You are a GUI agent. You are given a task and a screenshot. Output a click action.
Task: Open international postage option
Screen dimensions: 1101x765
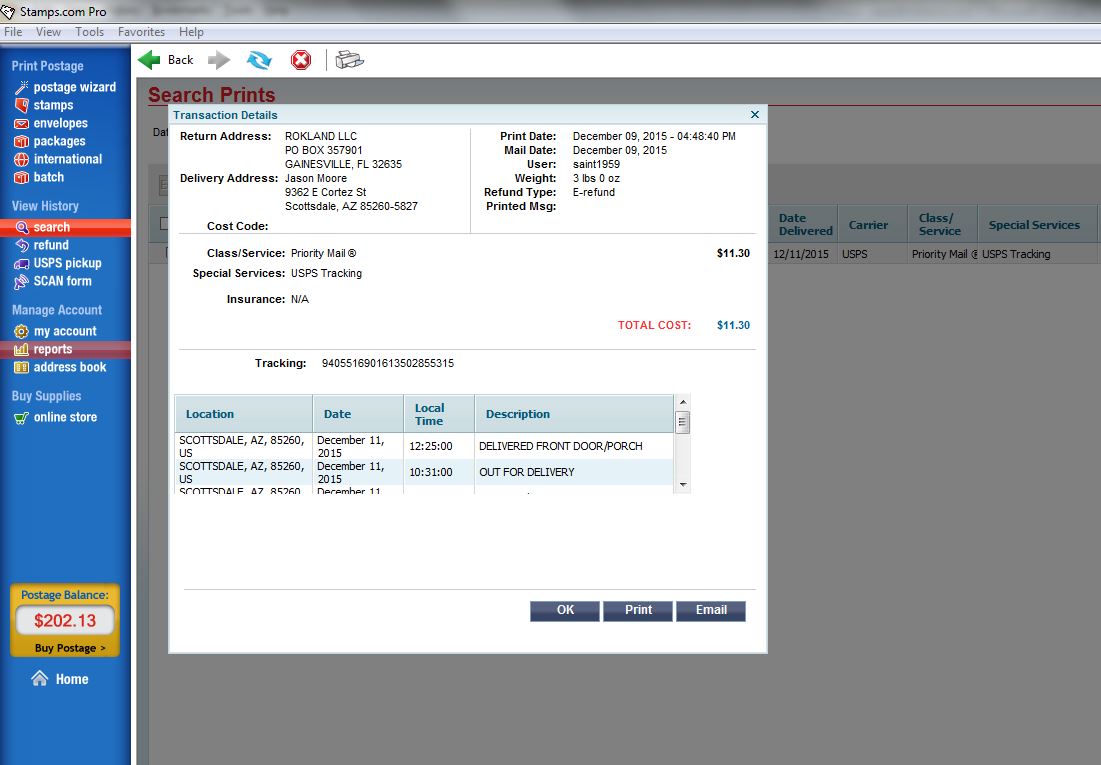[x=67, y=159]
